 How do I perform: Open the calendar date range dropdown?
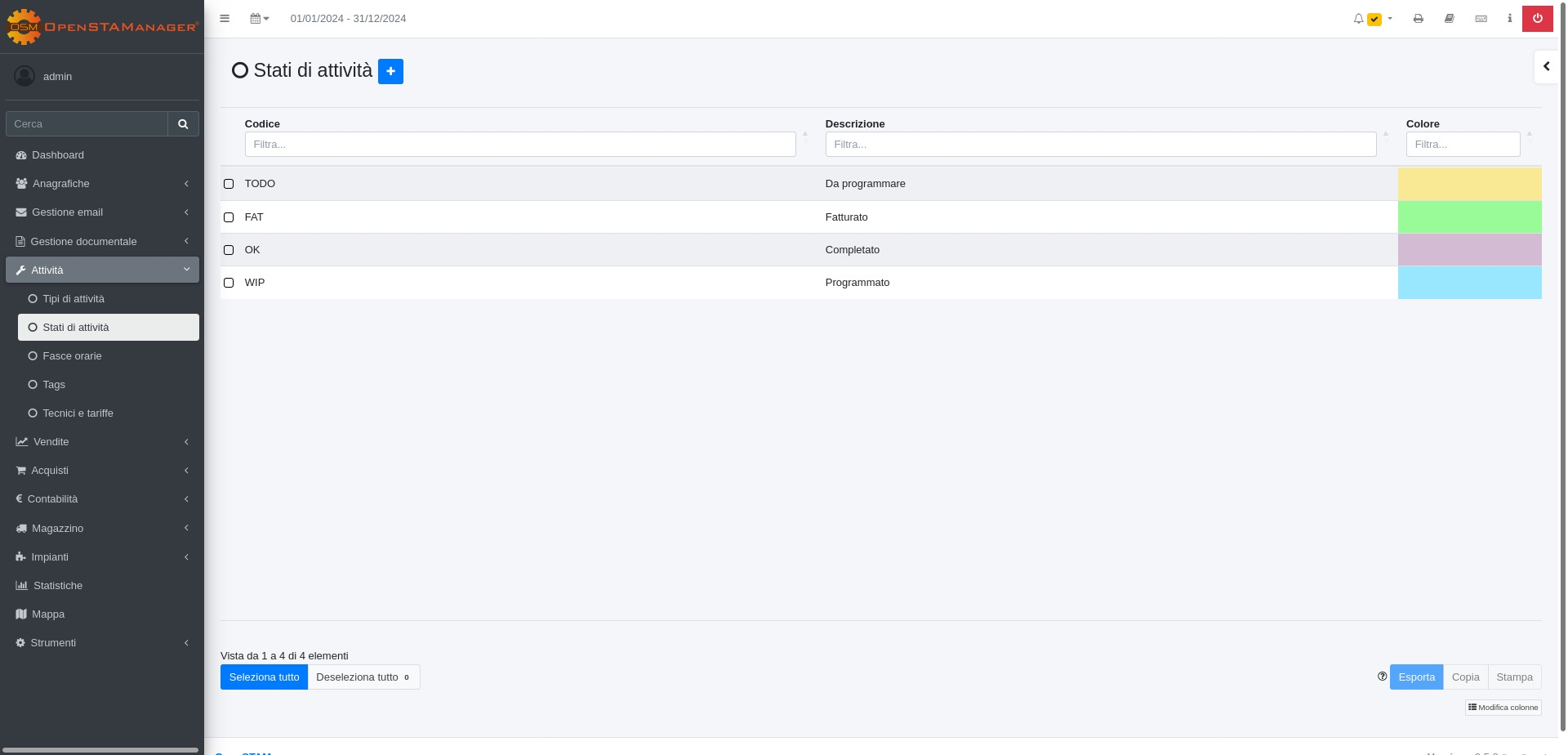click(259, 19)
